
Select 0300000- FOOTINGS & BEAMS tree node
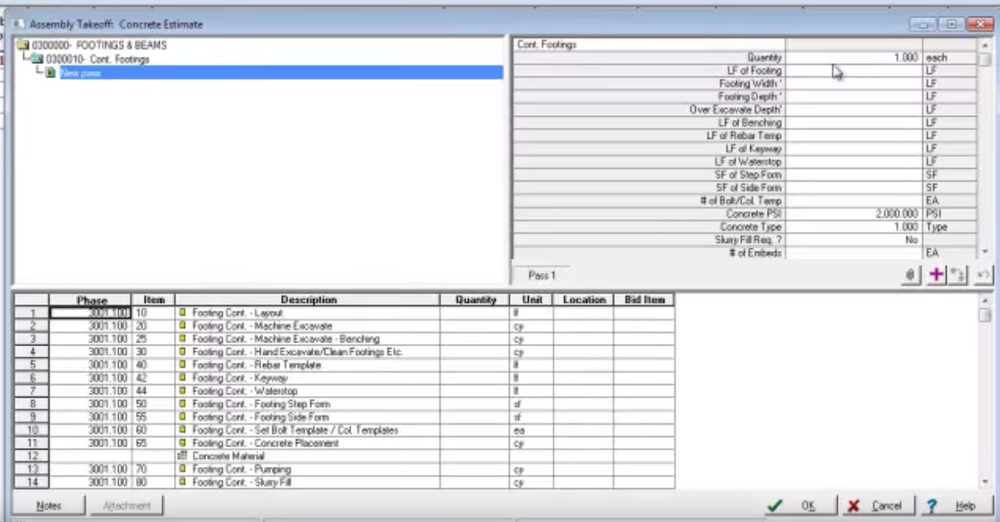click(x=99, y=45)
